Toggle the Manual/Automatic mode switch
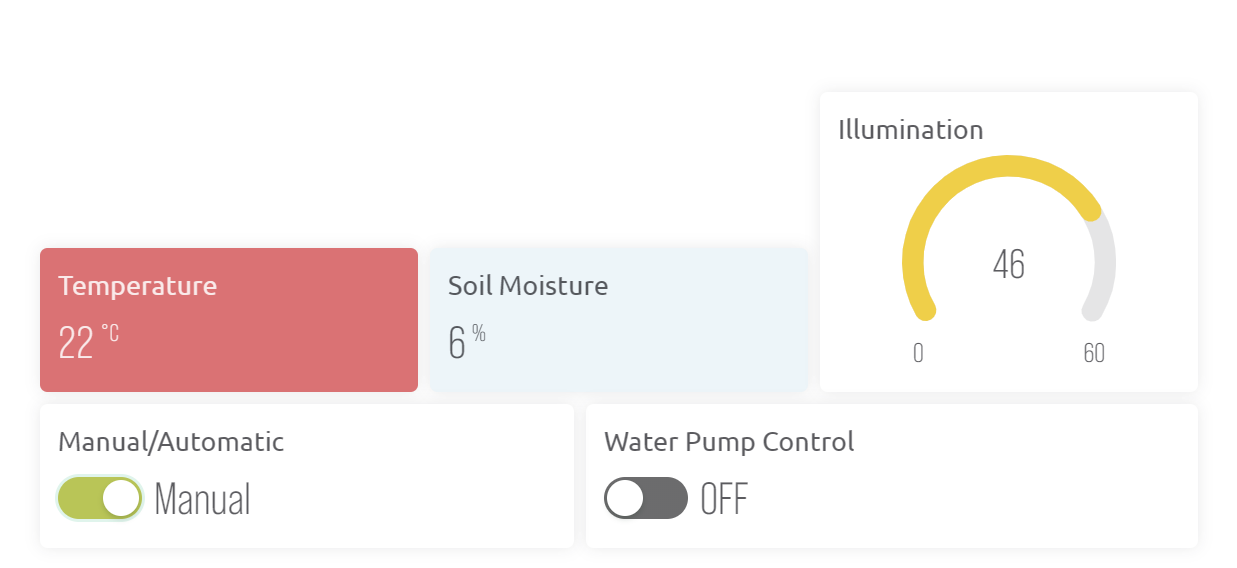Image resolution: width=1237 pixels, height=568 pixels. [x=99, y=498]
